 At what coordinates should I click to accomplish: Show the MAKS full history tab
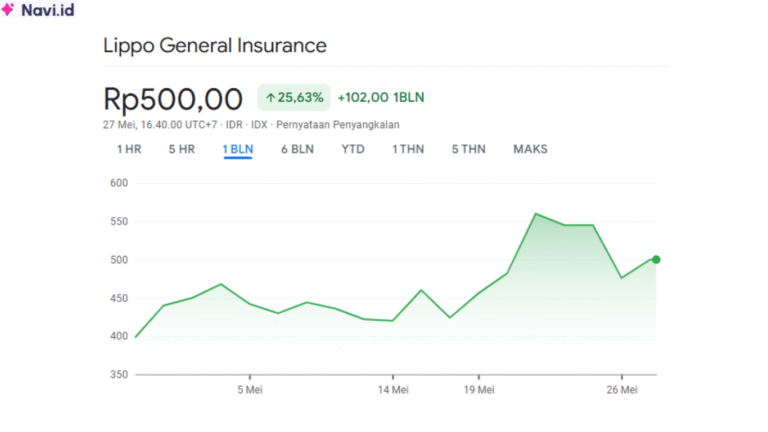pyautogui.click(x=530, y=149)
